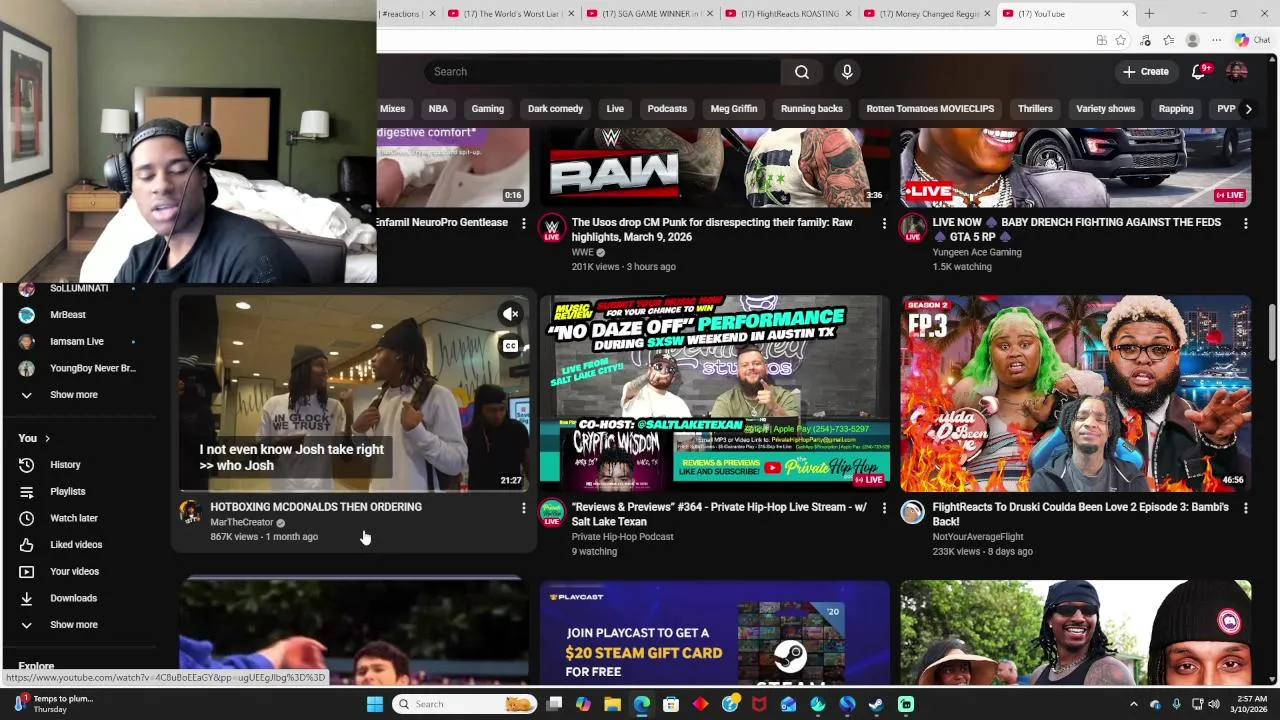The height and width of the screenshot is (720, 1280).
Task: Open Yungeen Ace Gaming channel name
Action: [977, 252]
